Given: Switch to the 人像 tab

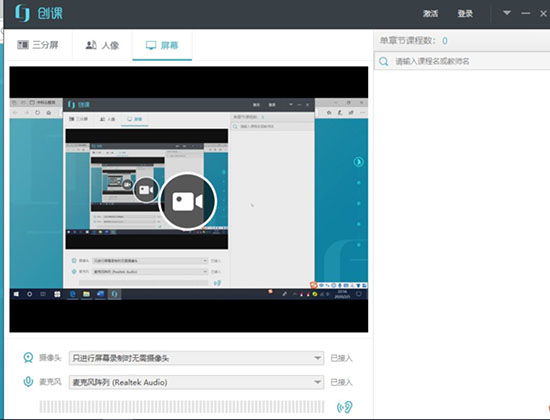Looking at the screenshot, I should click(x=102, y=45).
